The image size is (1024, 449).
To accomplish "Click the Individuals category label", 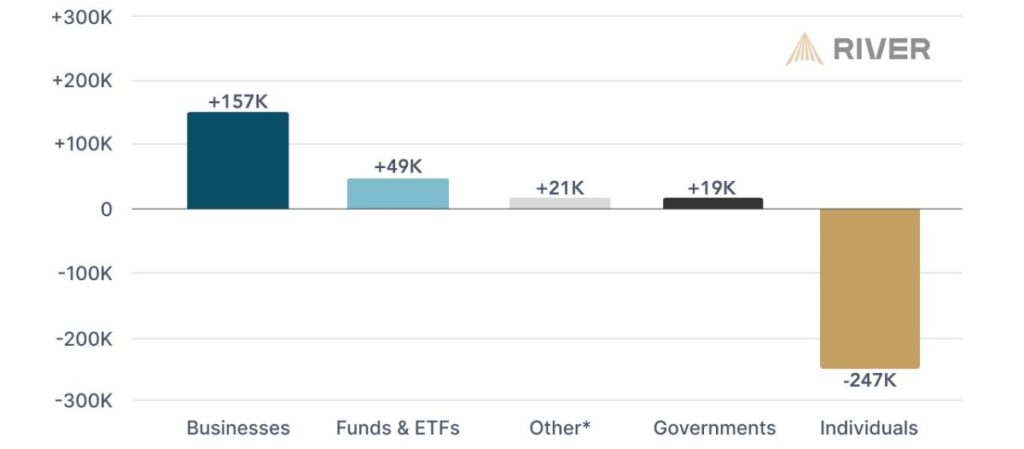I will pos(869,428).
